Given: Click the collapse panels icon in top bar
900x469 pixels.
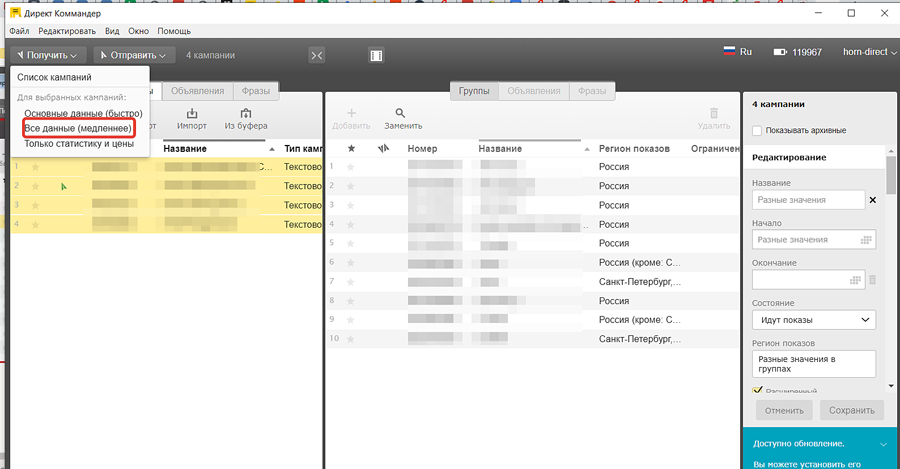Looking at the screenshot, I should pyautogui.click(x=317, y=55).
